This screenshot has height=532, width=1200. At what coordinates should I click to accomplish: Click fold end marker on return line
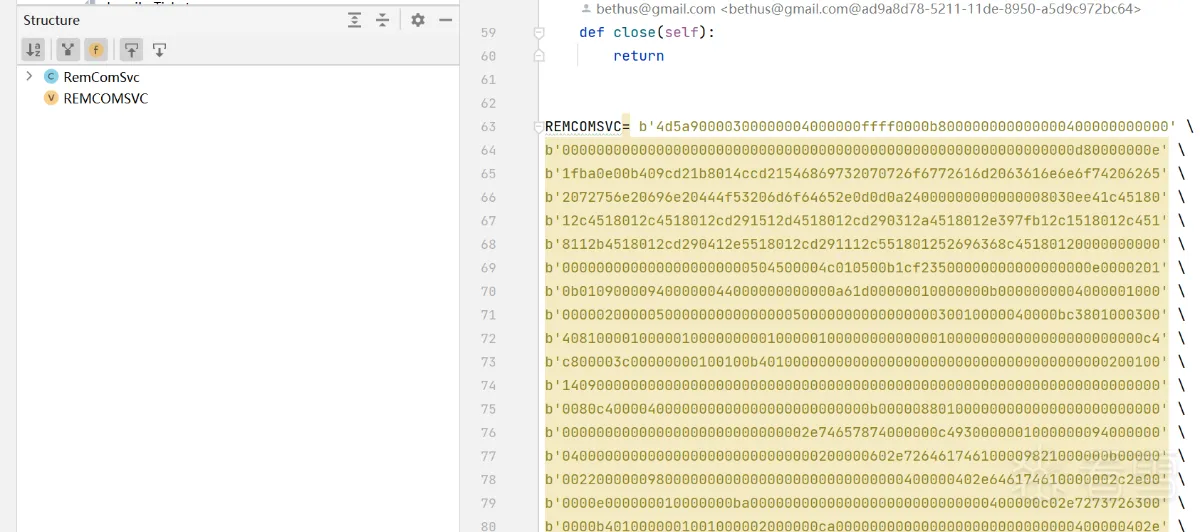[539, 56]
